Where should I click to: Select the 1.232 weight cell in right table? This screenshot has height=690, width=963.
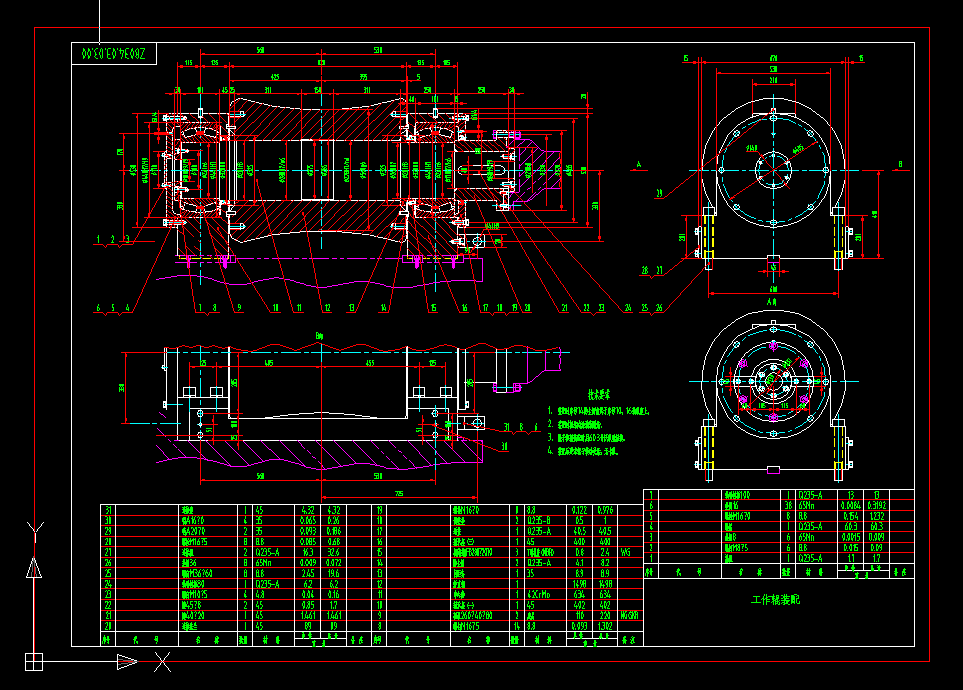click(x=876, y=516)
